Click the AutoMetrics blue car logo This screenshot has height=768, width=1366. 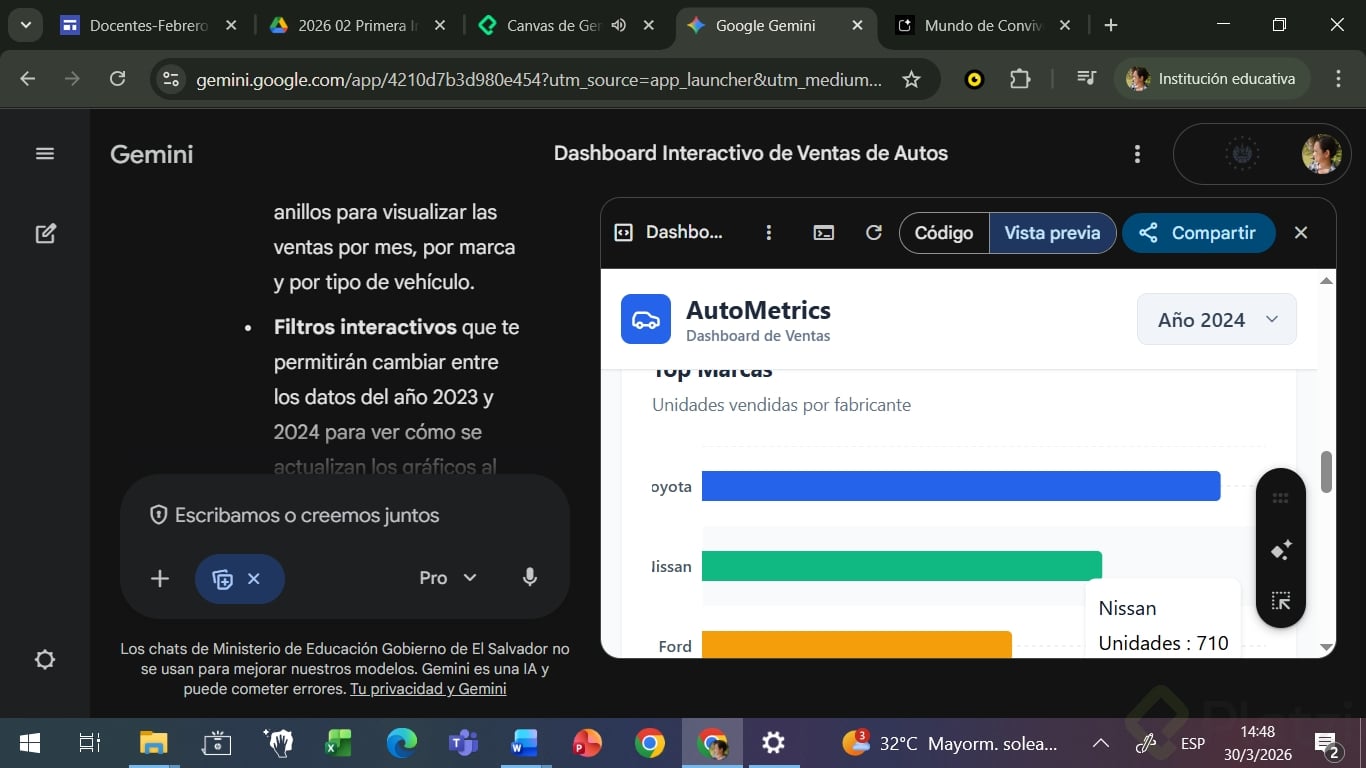(x=646, y=319)
